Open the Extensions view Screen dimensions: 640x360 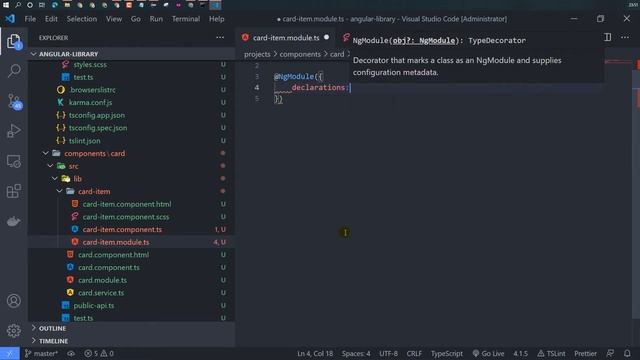(x=14, y=191)
